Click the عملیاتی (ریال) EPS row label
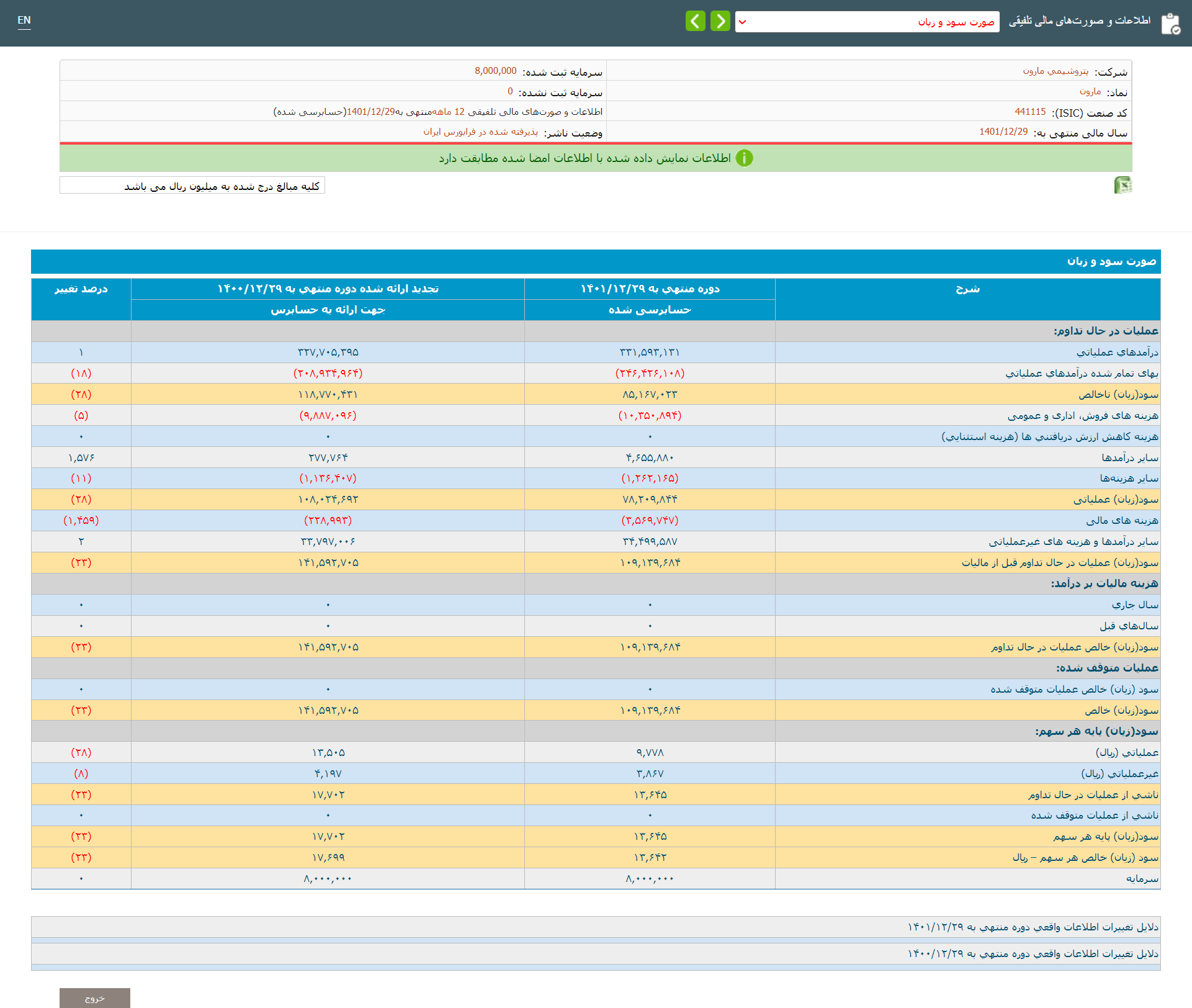 (x=1127, y=752)
